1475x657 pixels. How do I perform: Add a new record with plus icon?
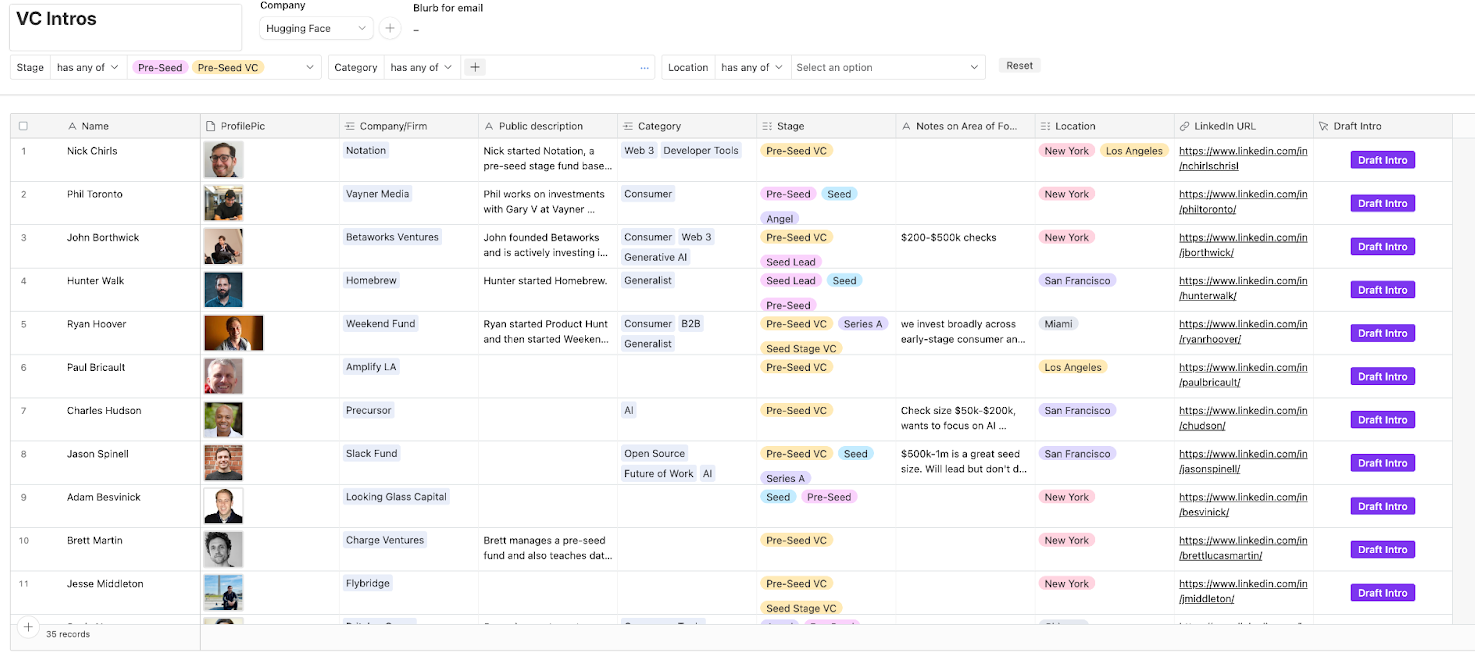28,628
